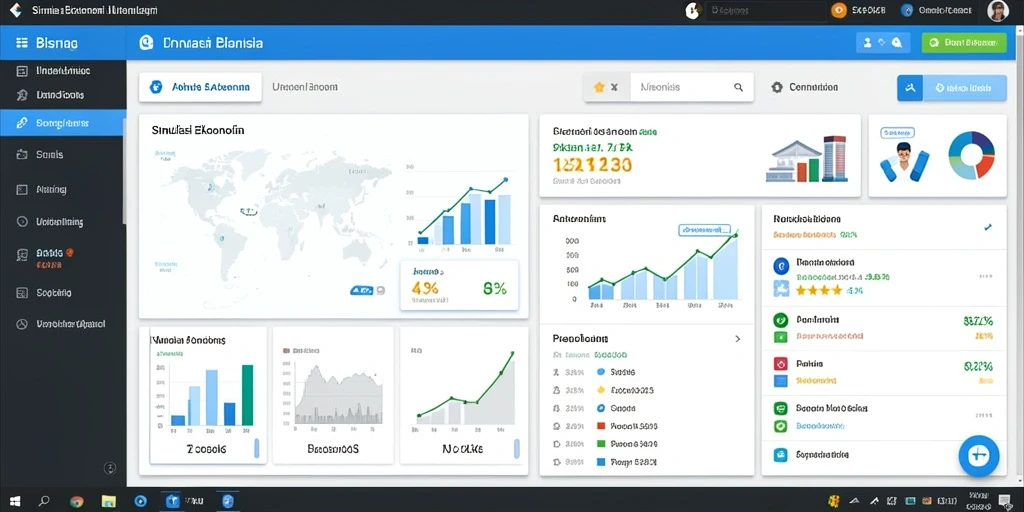
Task: Click the taskbar search magnifier
Action: click(44, 501)
